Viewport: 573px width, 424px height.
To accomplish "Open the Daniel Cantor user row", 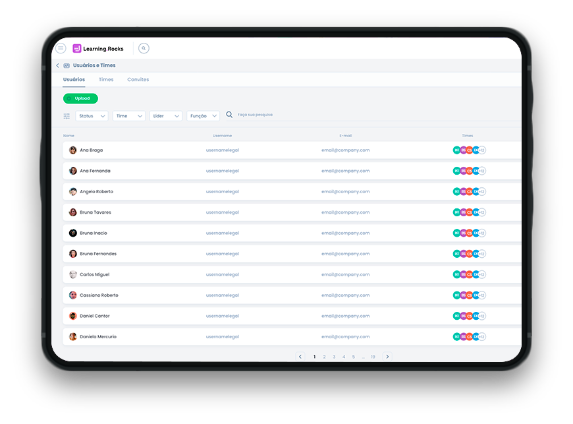I will click(x=292, y=316).
